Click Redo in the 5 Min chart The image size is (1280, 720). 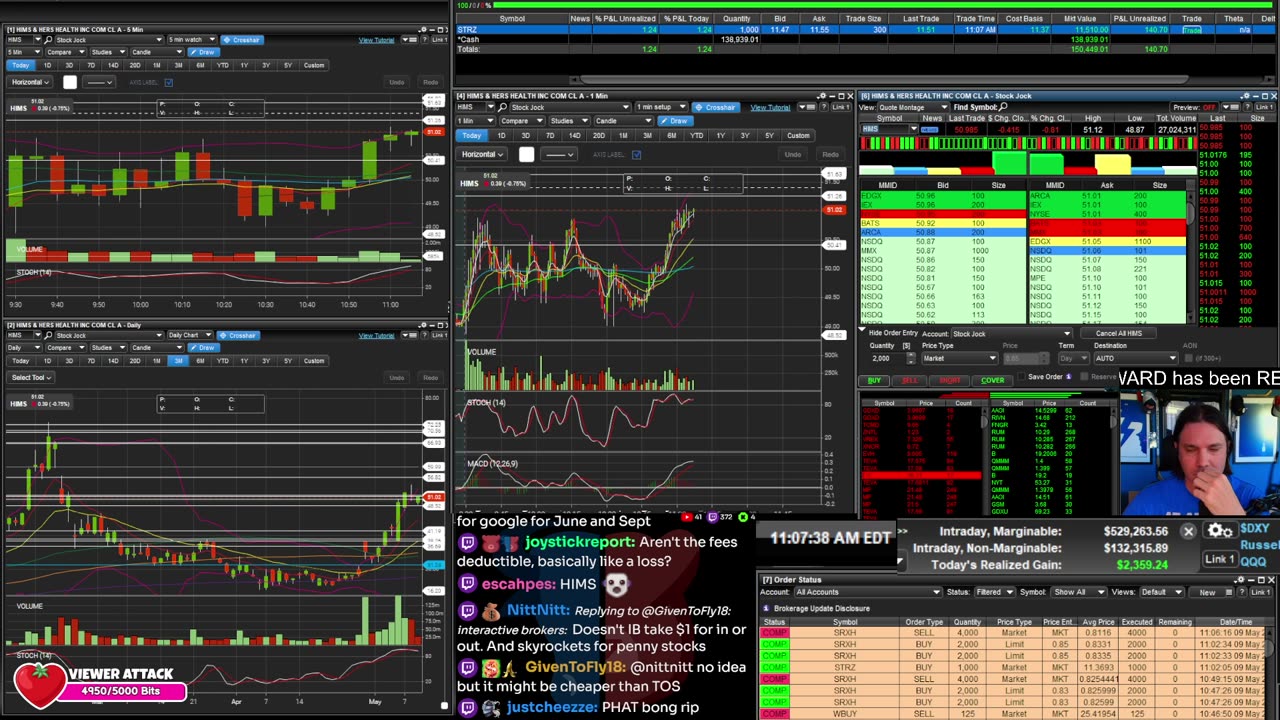(430, 82)
